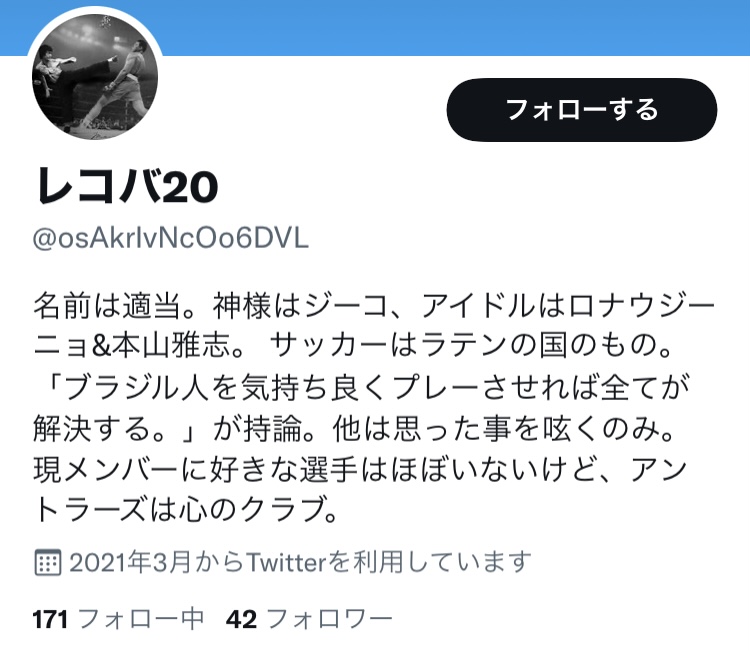750x651 pixels.
Task: Click the blue header banner image
Action: (x=375, y=27)
